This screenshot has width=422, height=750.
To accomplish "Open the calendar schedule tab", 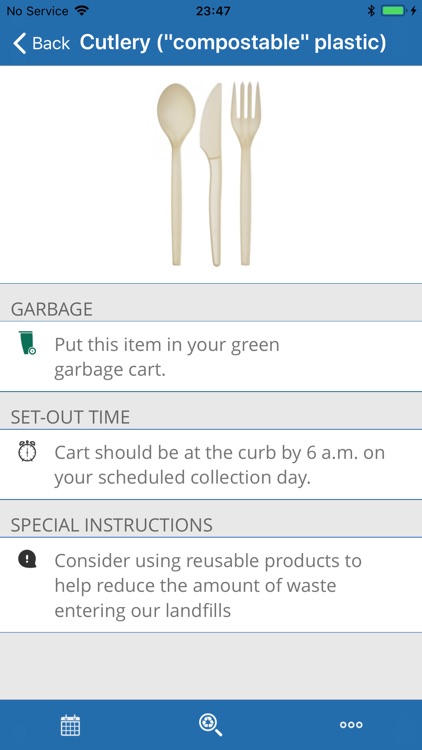I will click(70, 725).
